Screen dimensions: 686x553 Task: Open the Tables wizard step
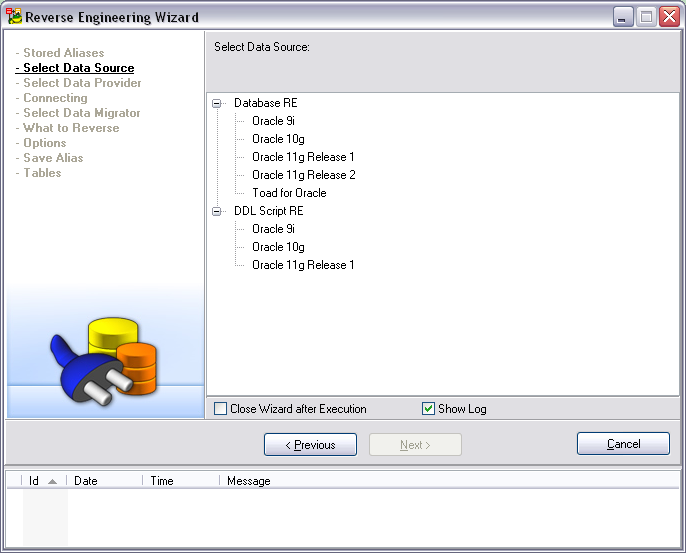coord(38,173)
